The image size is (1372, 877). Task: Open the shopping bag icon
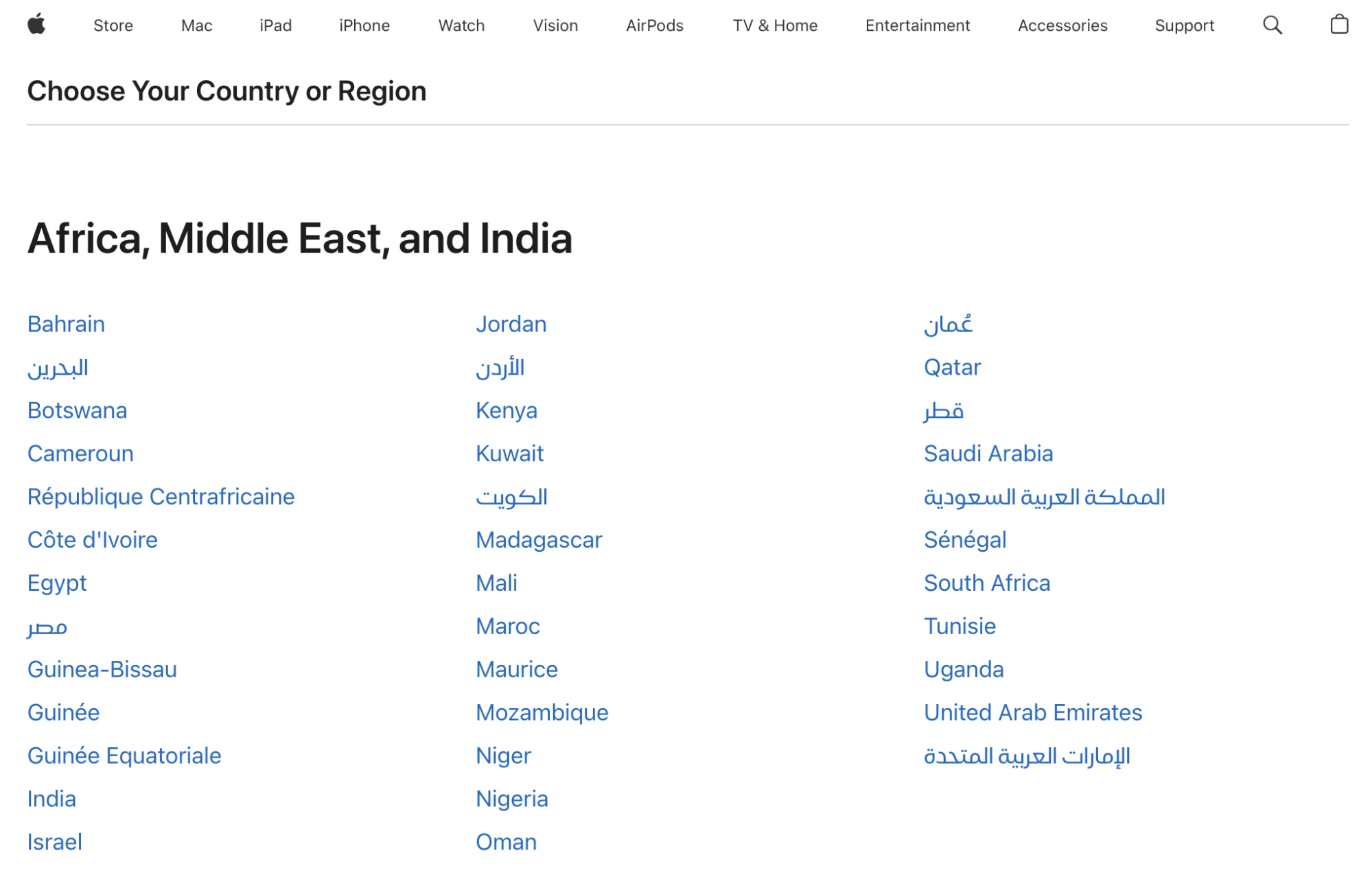tap(1338, 25)
